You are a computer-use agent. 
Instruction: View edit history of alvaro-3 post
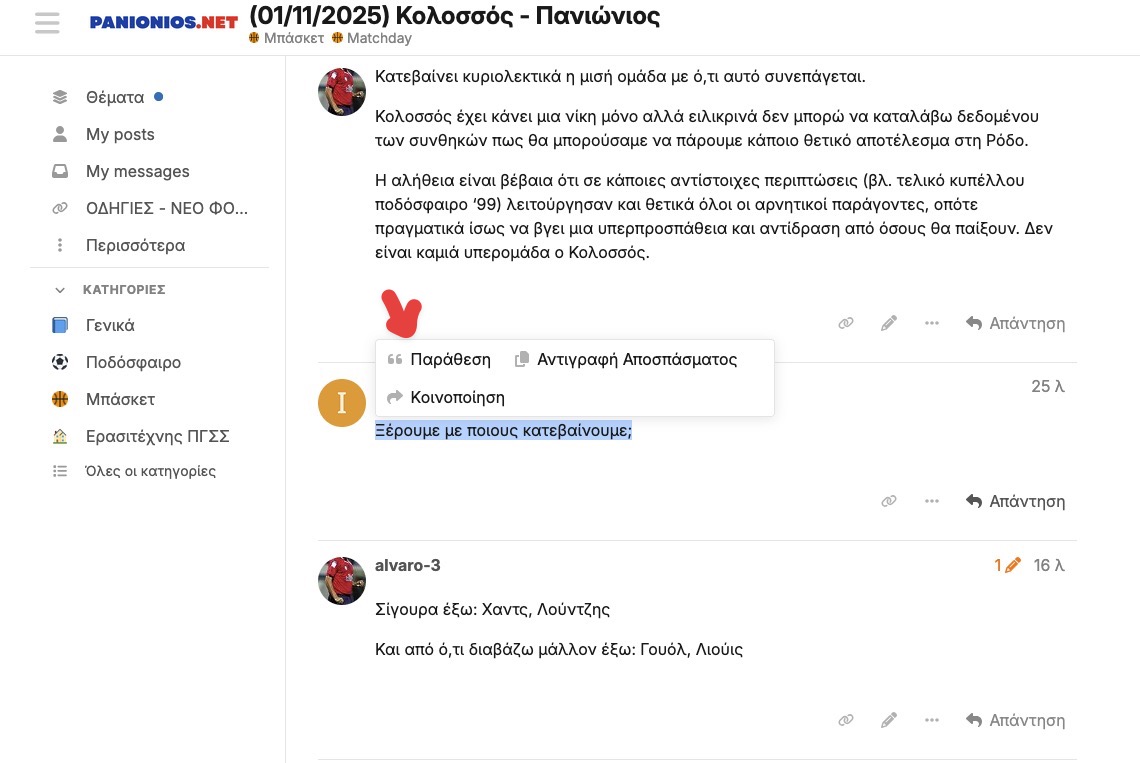(1007, 565)
